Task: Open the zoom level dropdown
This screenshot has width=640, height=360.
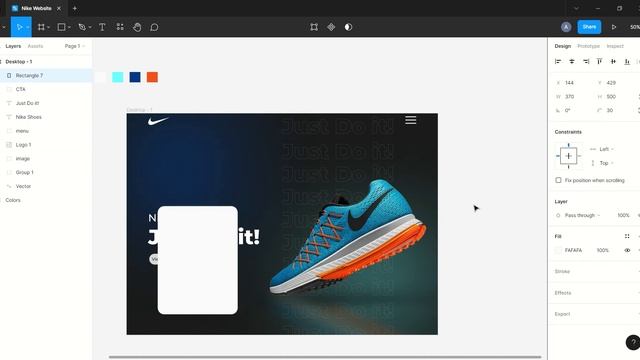Action: 635,27
